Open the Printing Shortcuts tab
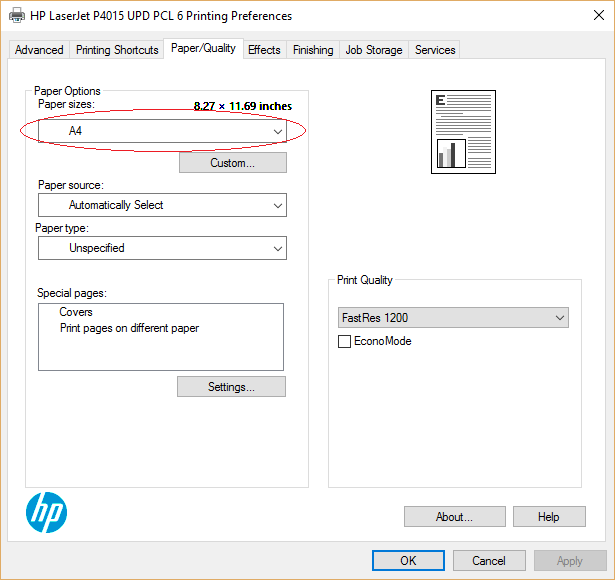 (117, 50)
